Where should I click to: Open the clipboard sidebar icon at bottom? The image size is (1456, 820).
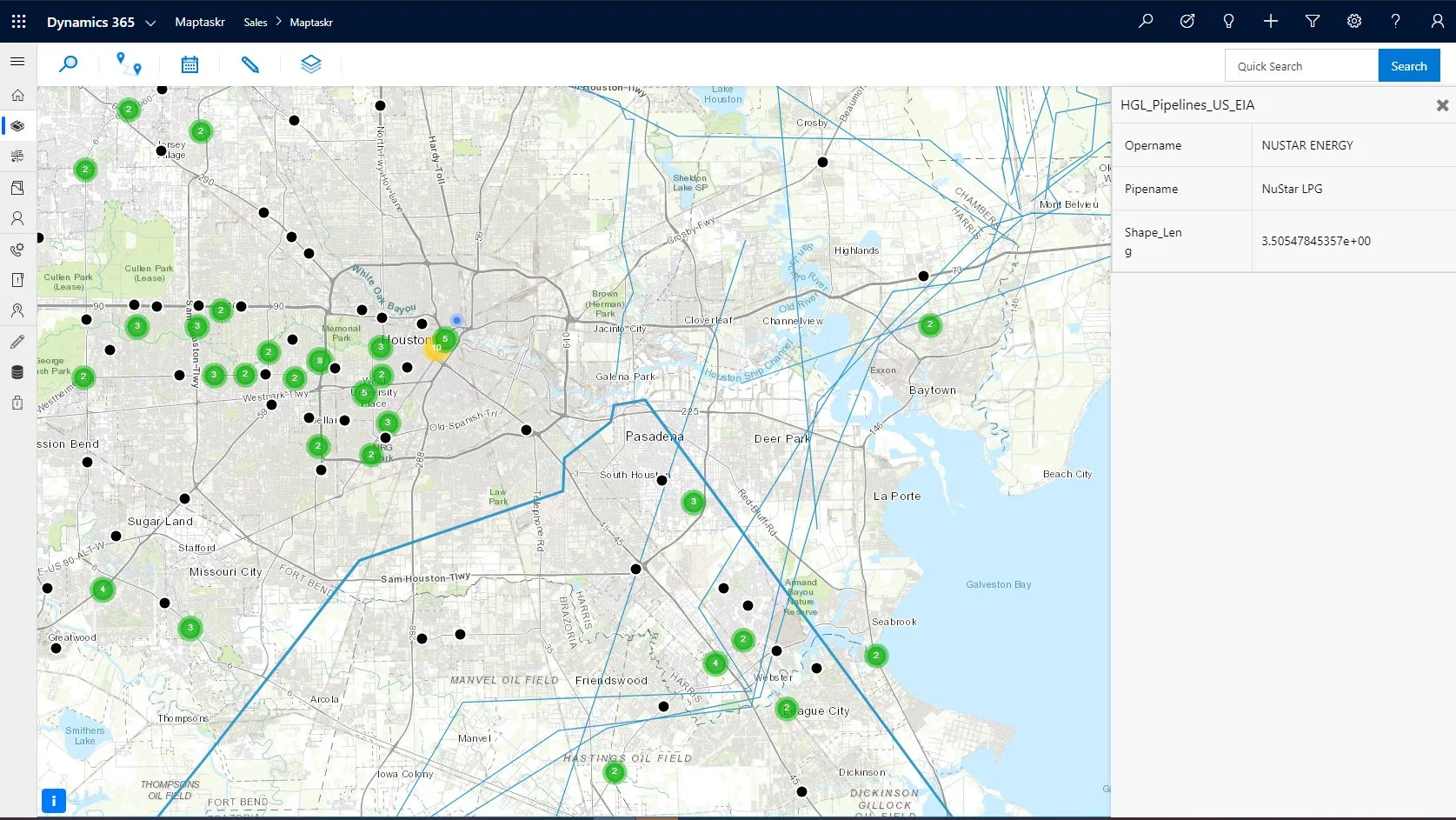[17, 403]
